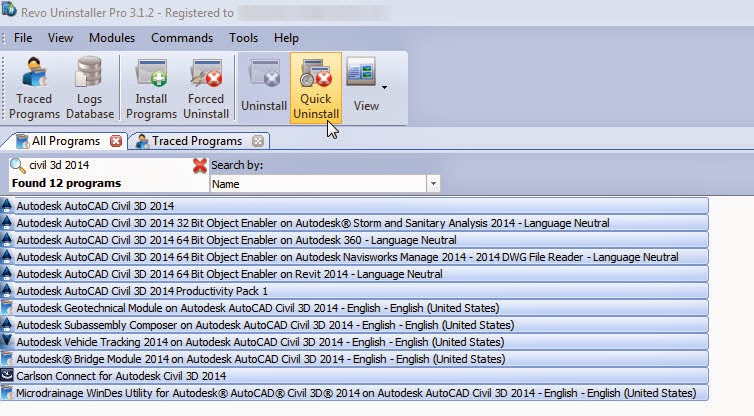Click the icon beside Productivity Pack 1 entry

pos(7,290)
